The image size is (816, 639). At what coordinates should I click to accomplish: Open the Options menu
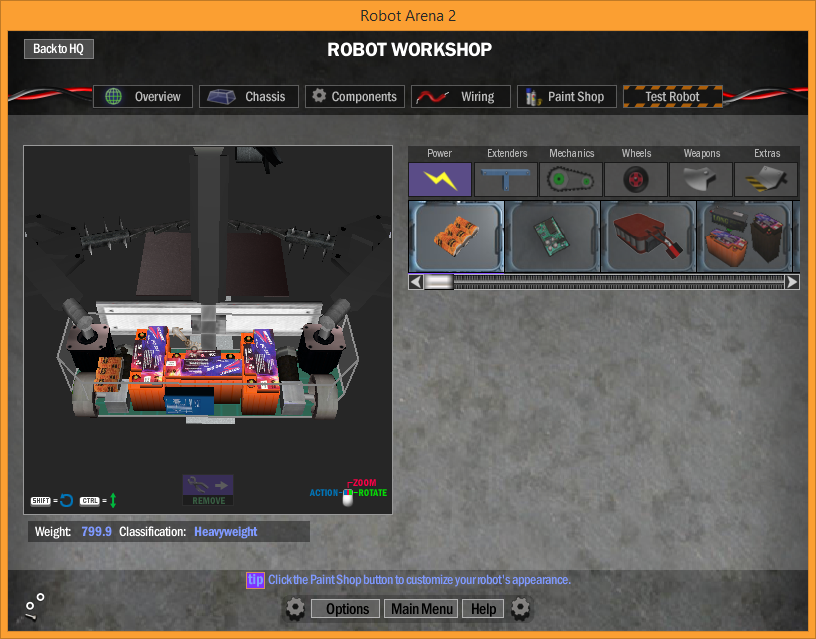[x=347, y=609]
